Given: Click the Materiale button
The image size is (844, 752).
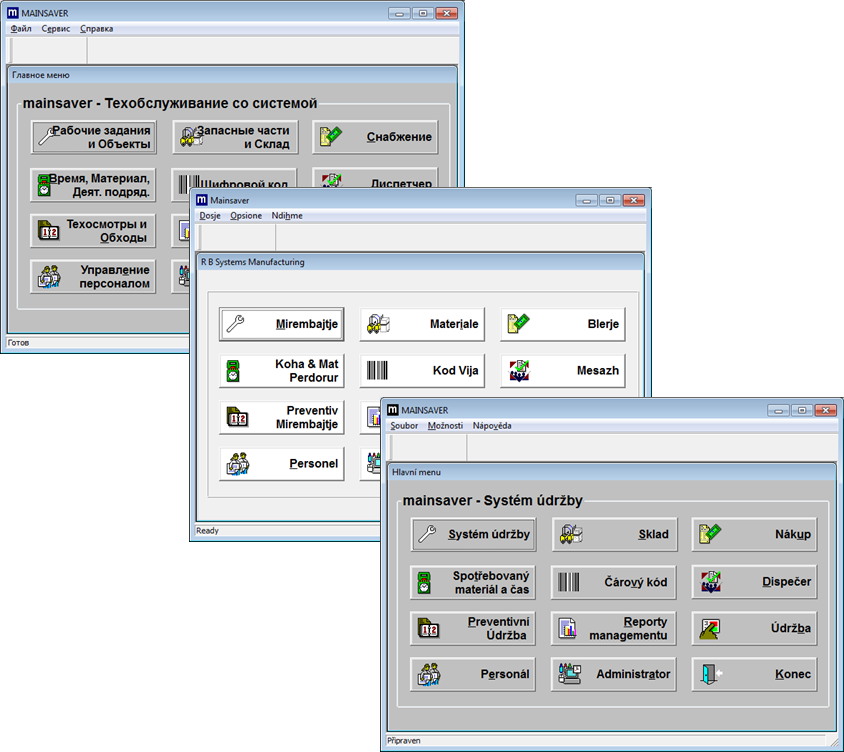Looking at the screenshot, I should 424,324.
